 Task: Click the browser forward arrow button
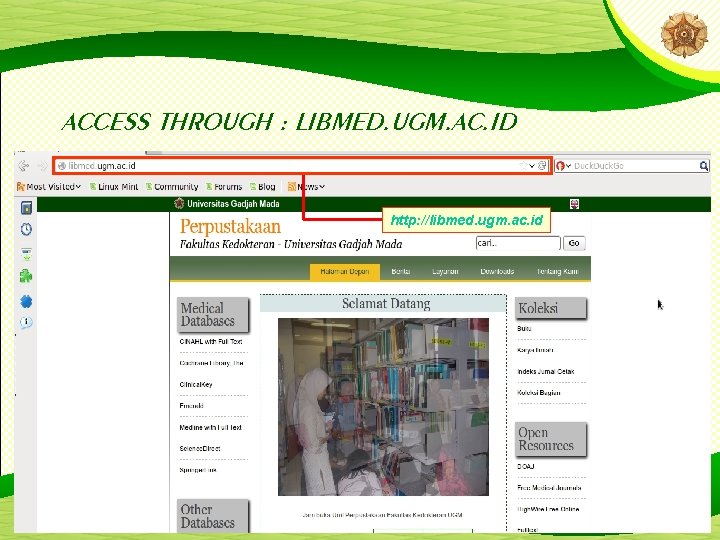point(42,166)
